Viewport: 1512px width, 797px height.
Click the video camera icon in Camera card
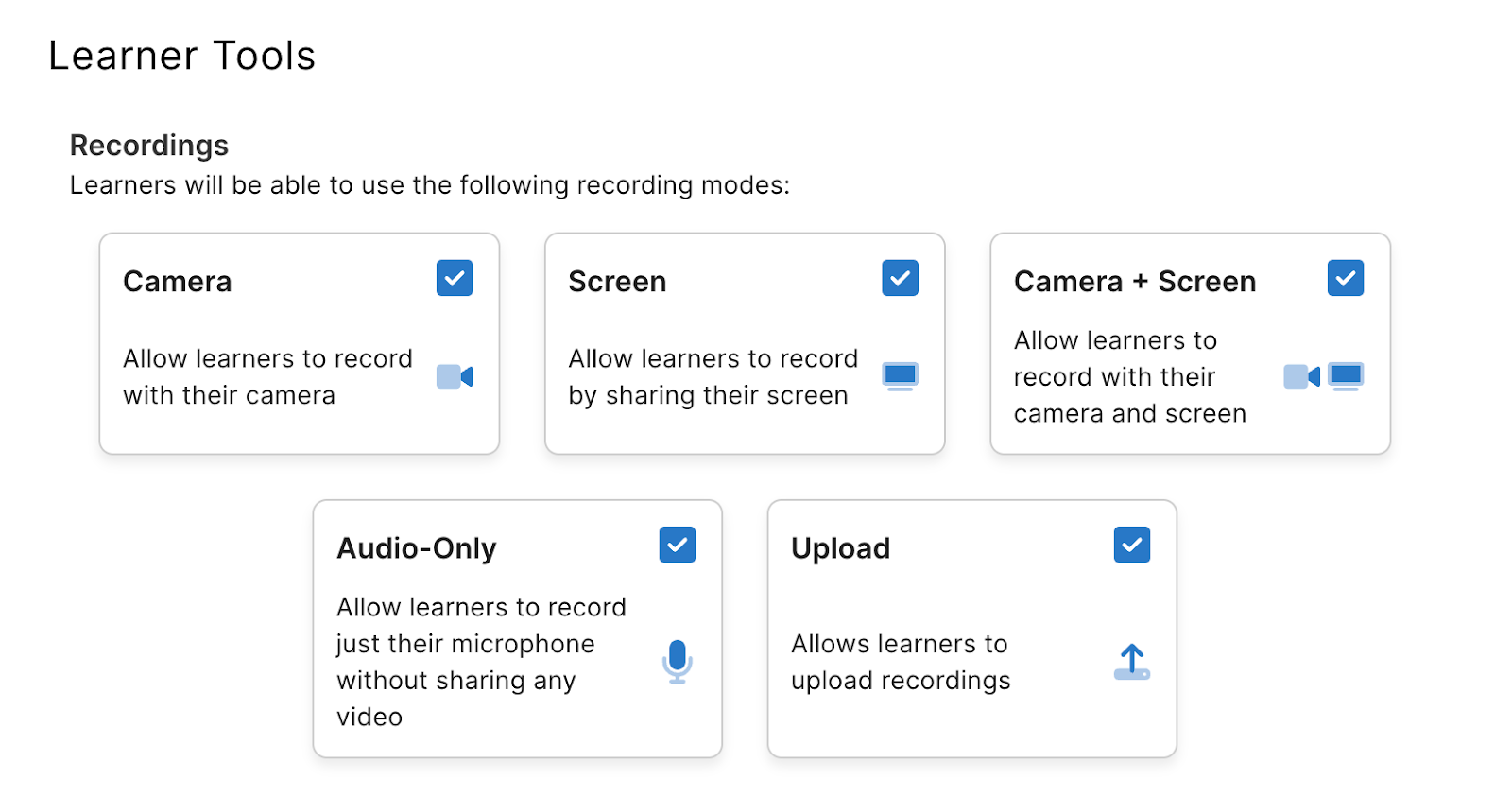(x=455, y=376)
